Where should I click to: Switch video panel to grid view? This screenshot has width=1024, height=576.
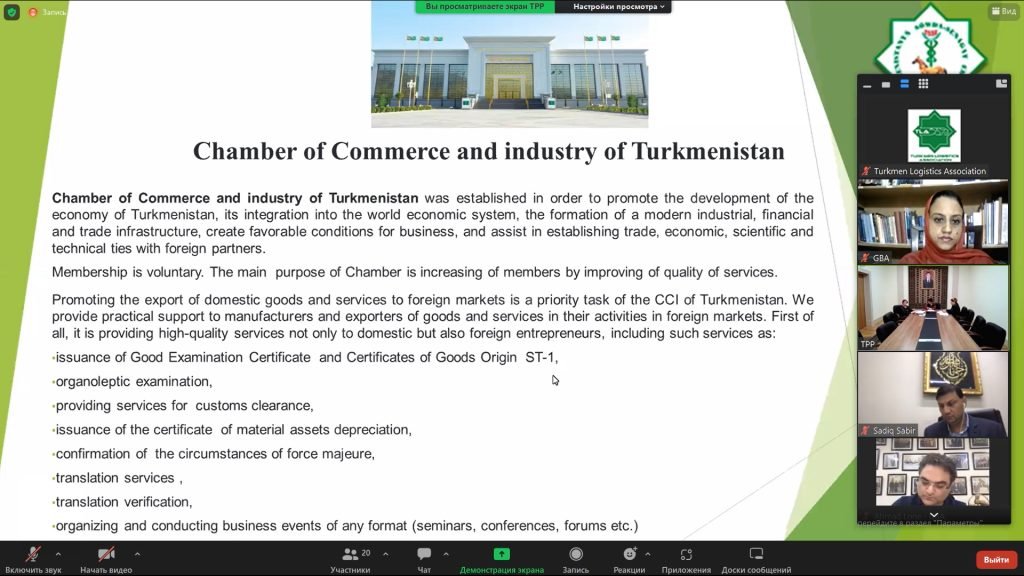coord(923,84)
